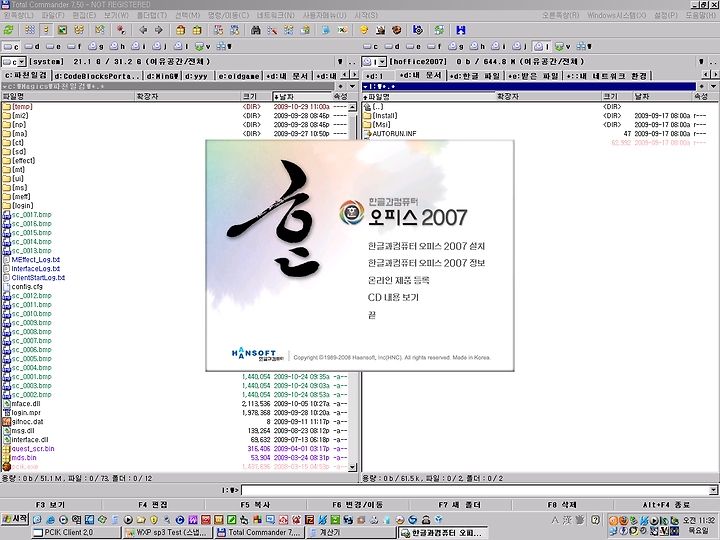Click F7 새 폴더 button
Screen dimensions: 720x540
(460, 505)
